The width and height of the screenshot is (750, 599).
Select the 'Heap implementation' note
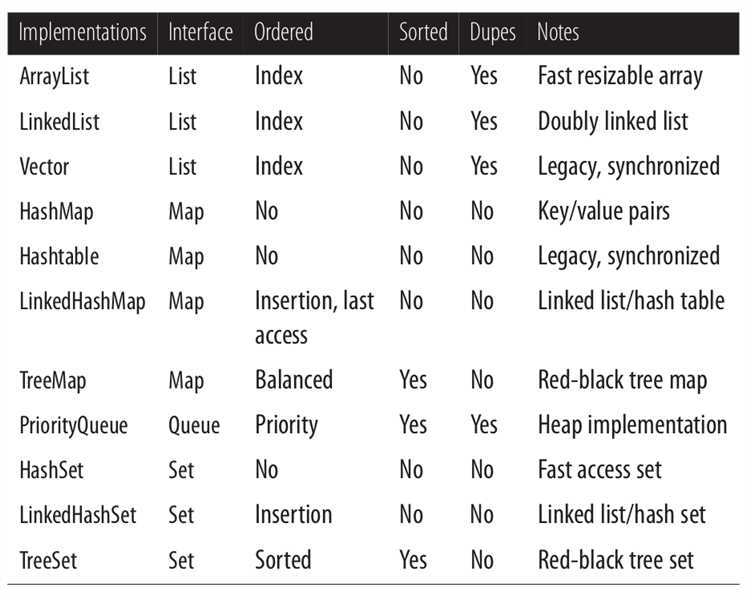632,426
